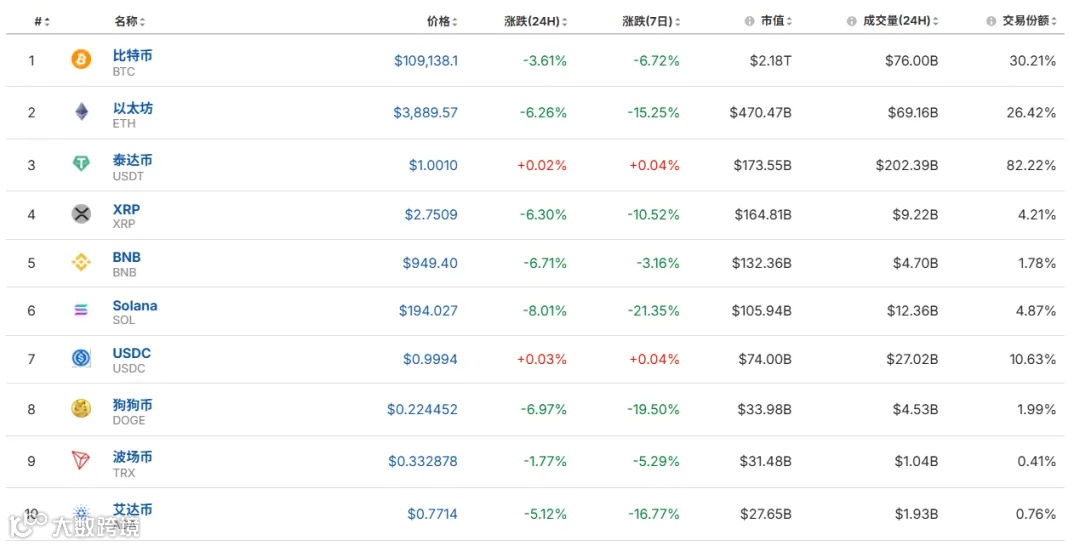This screenshot has height=546, width=1080.
Task: Click the BNB yellow icon
Action: (81, 262)
